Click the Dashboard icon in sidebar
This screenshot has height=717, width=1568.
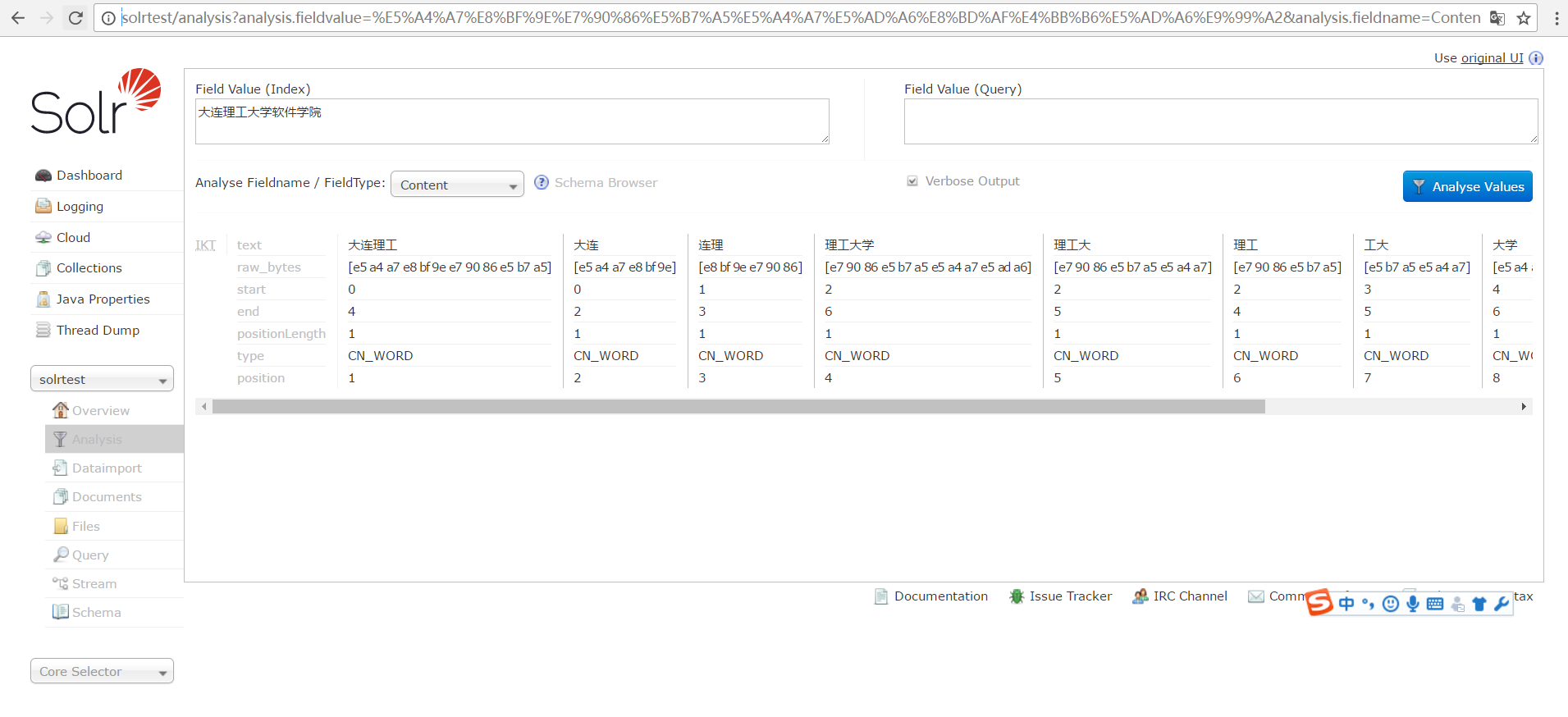tap(43, 176)
